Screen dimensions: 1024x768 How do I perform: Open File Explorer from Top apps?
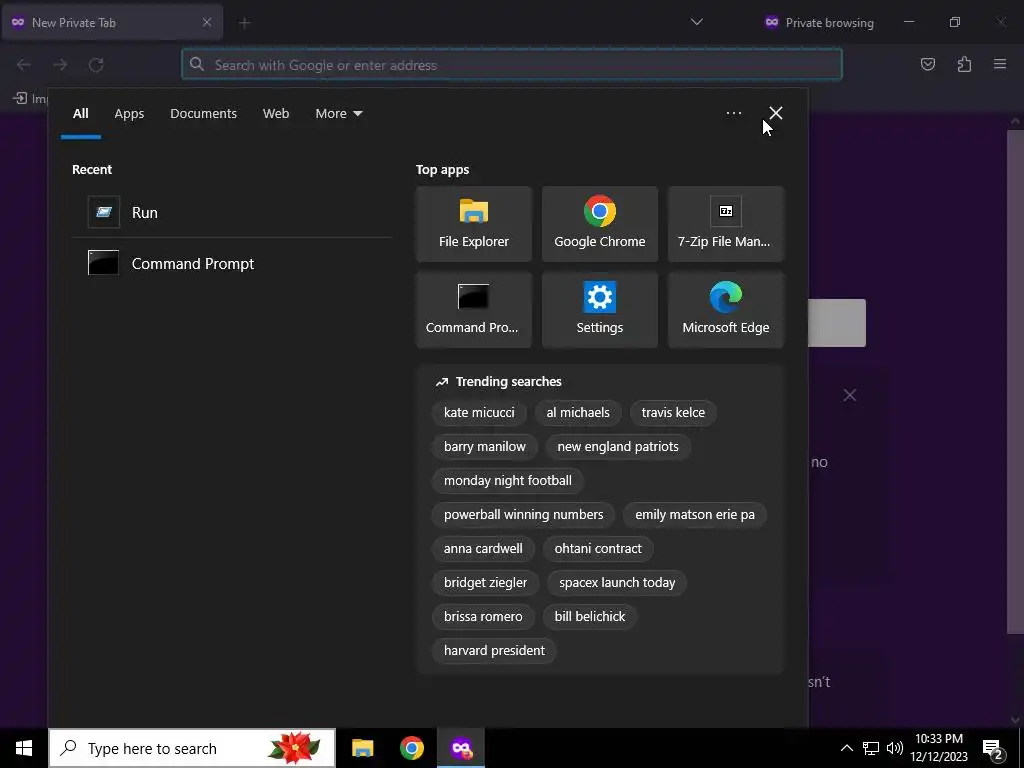coord(473,224)
